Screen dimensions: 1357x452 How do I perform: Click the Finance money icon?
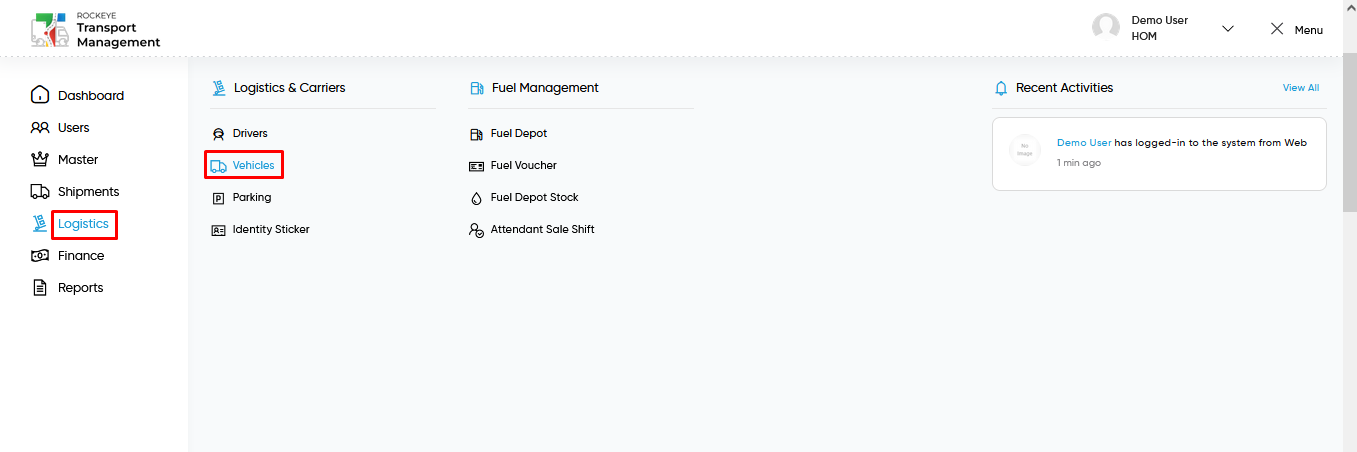click(40, 255)
